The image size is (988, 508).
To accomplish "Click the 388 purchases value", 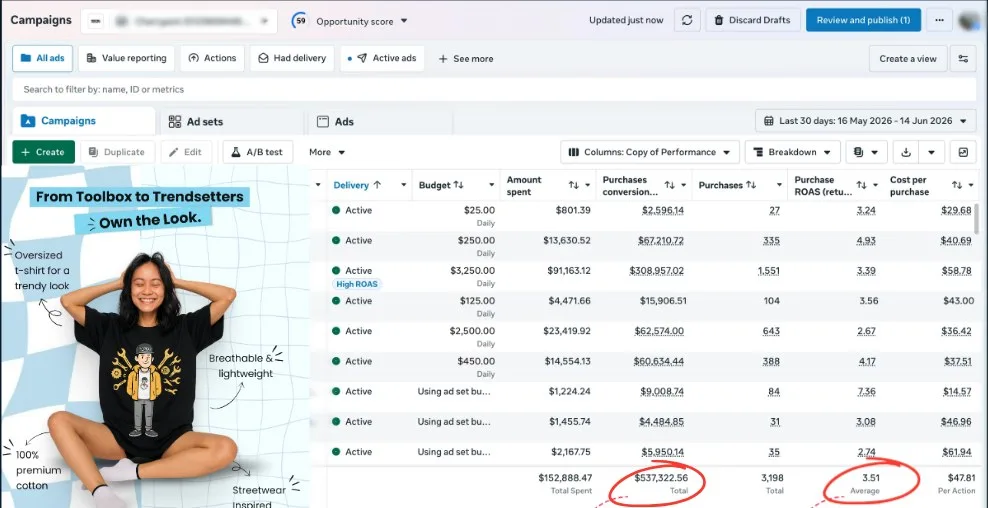I will pyautogui.click(x=771, y=361).
